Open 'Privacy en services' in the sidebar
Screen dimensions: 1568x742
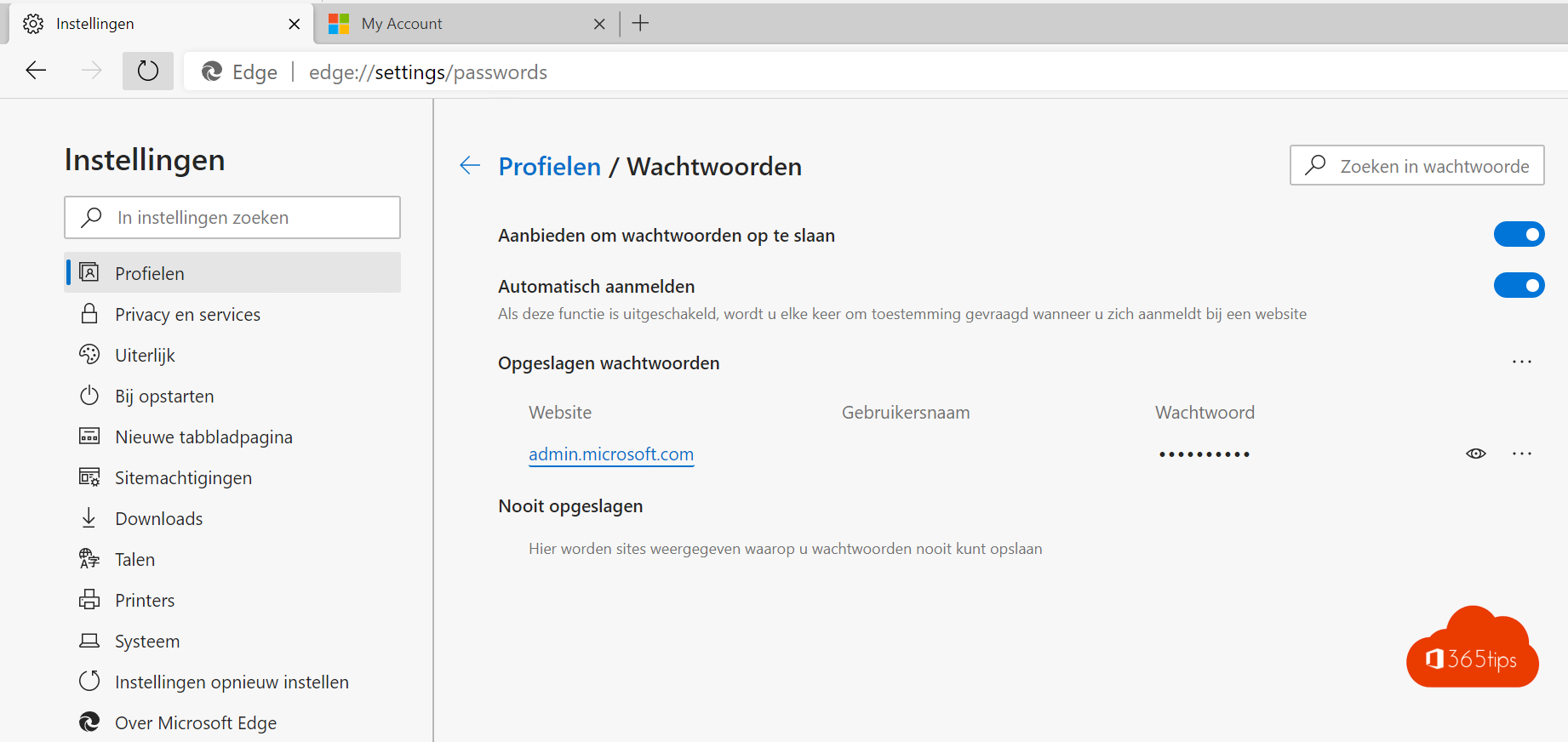click(232, 314)
